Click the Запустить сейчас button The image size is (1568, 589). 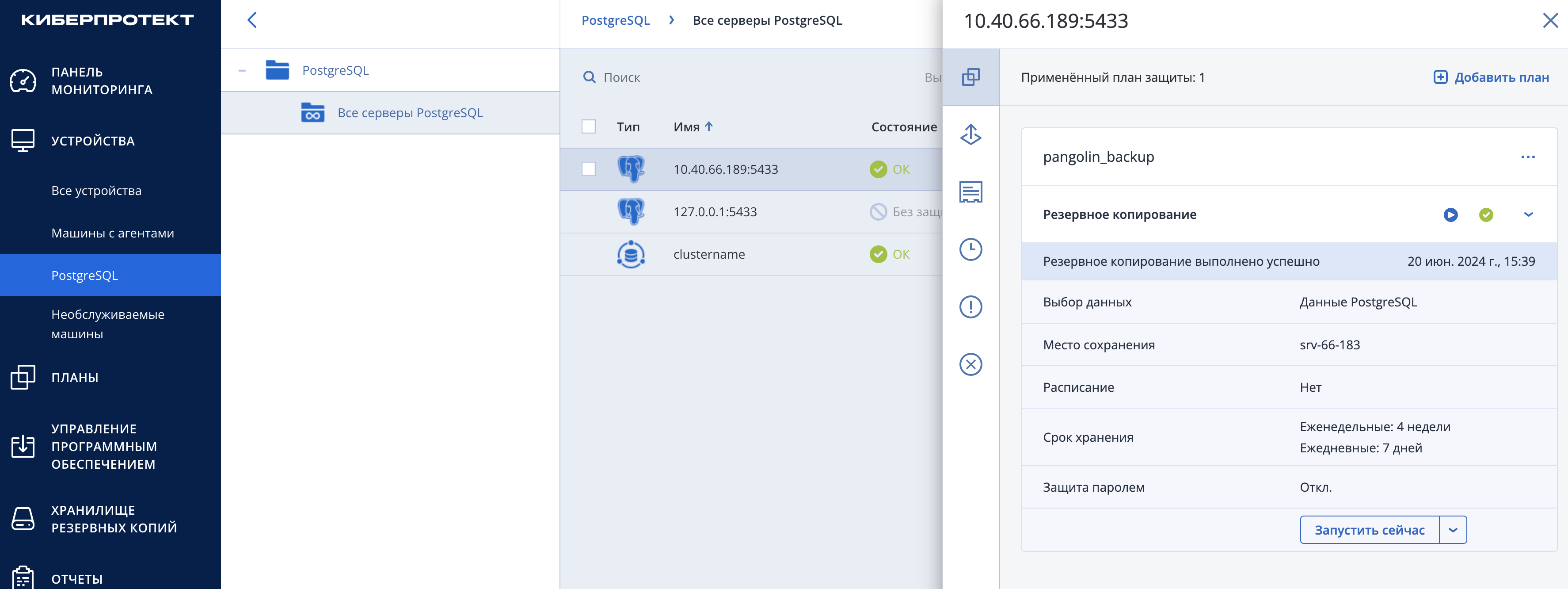(x=1370, y=530)
